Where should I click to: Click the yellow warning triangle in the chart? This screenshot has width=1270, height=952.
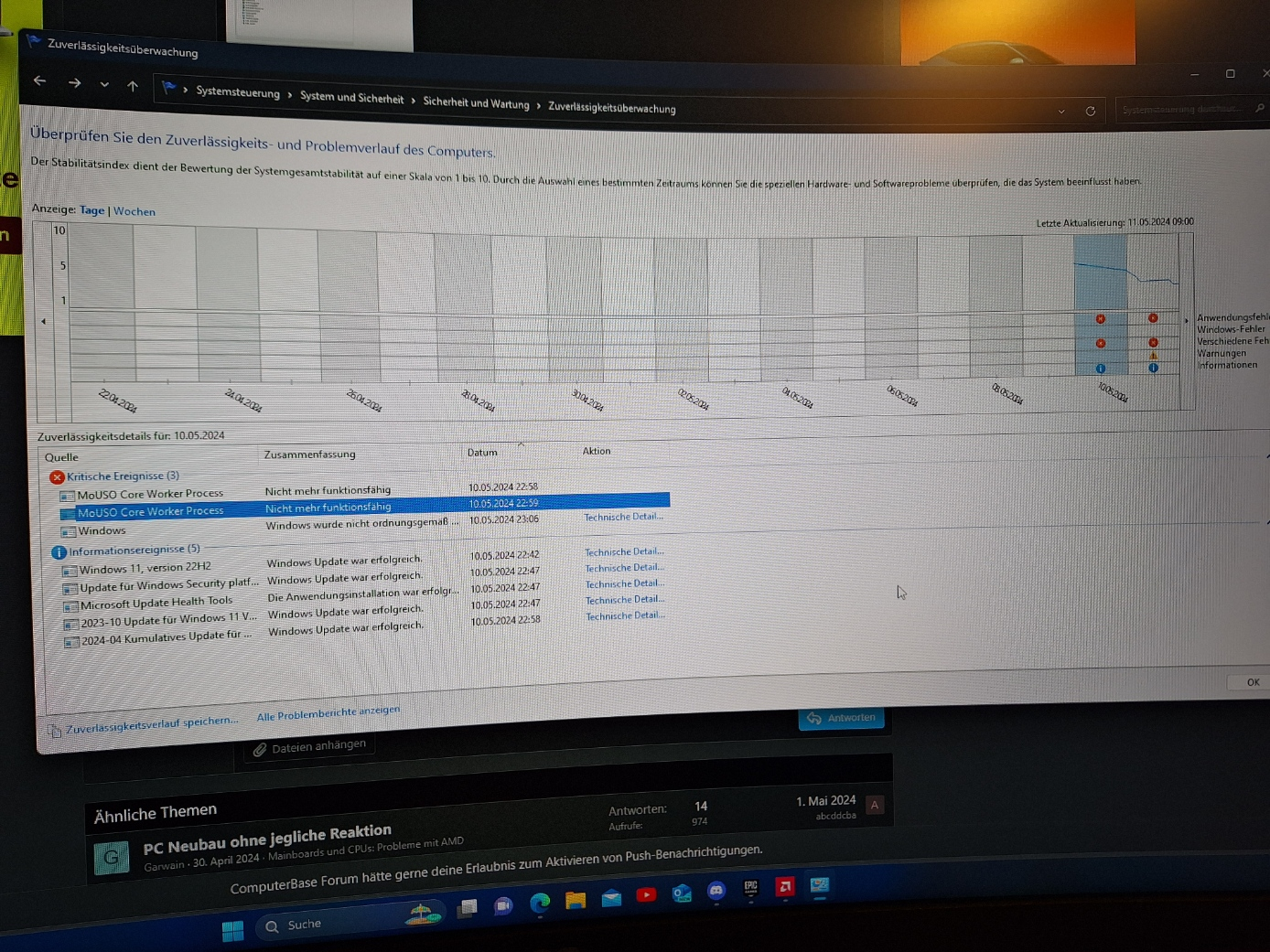(x=1153, y=356)
